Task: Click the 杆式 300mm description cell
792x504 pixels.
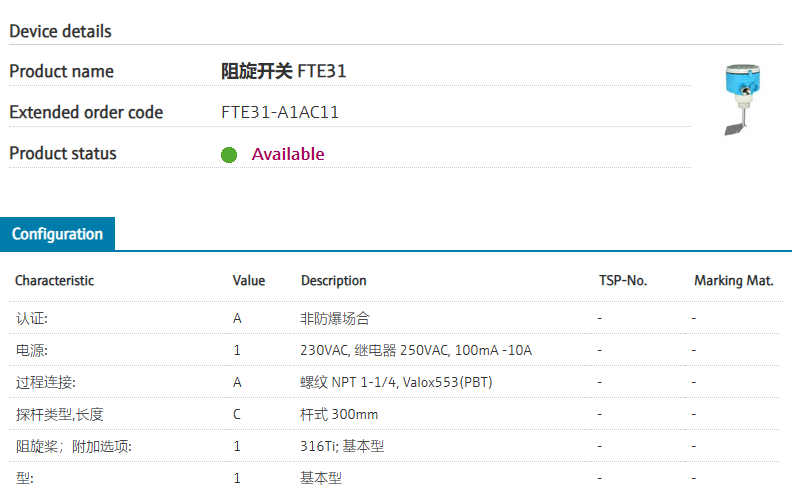Action: point(339,414)
